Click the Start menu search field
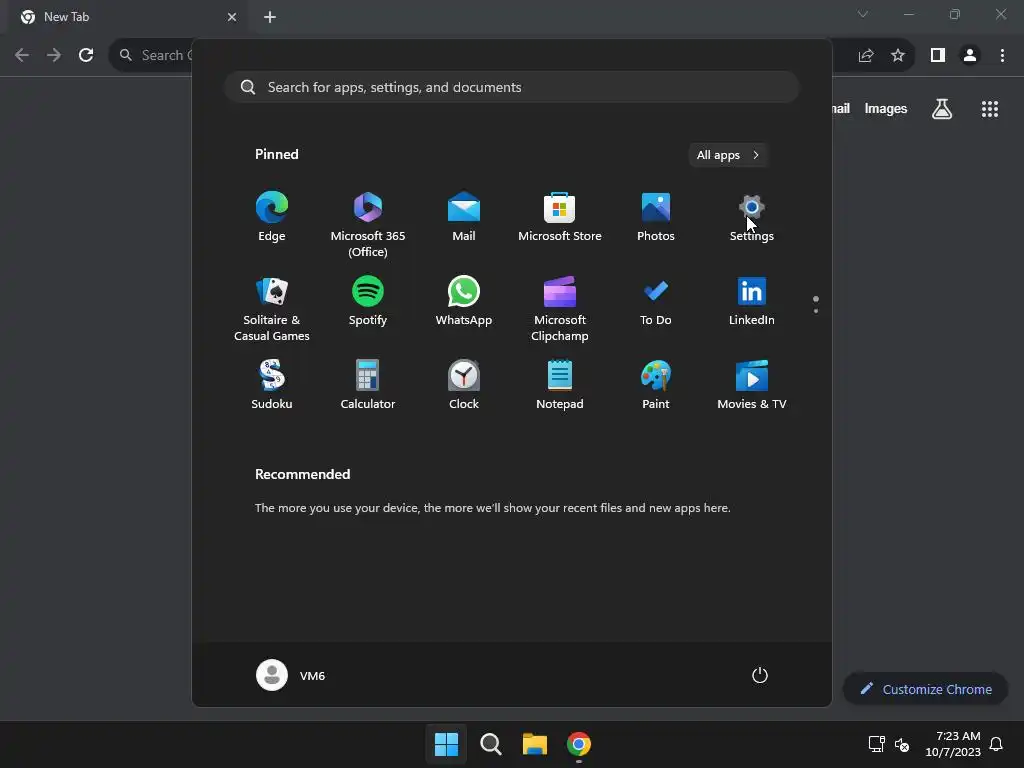Screen dimensions: 1024x768 click(x=512, y=88)
